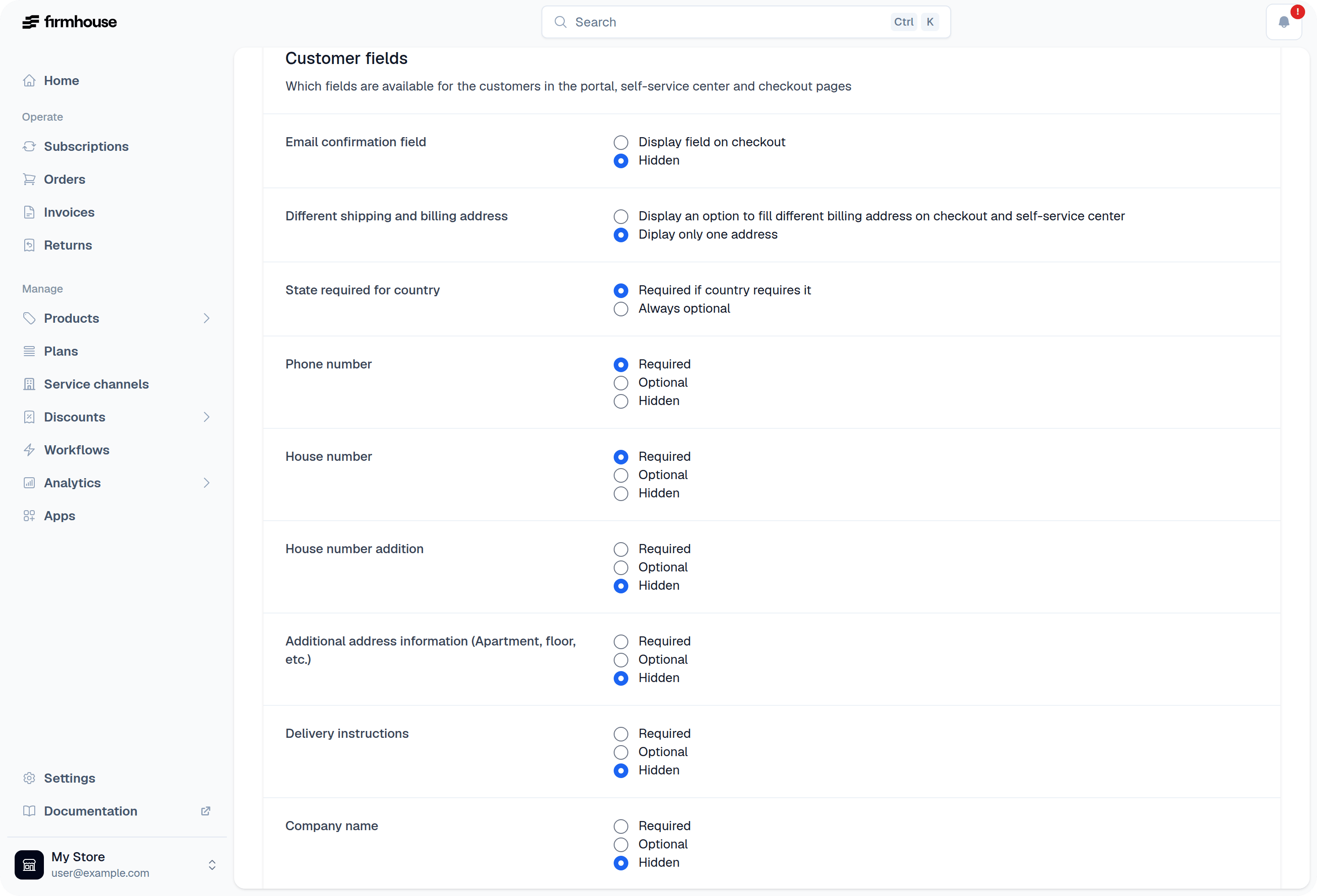Click the Service channels building icon
This screenshot has height=896, width=1317.
pyautogui.click(x=29, y=384)
